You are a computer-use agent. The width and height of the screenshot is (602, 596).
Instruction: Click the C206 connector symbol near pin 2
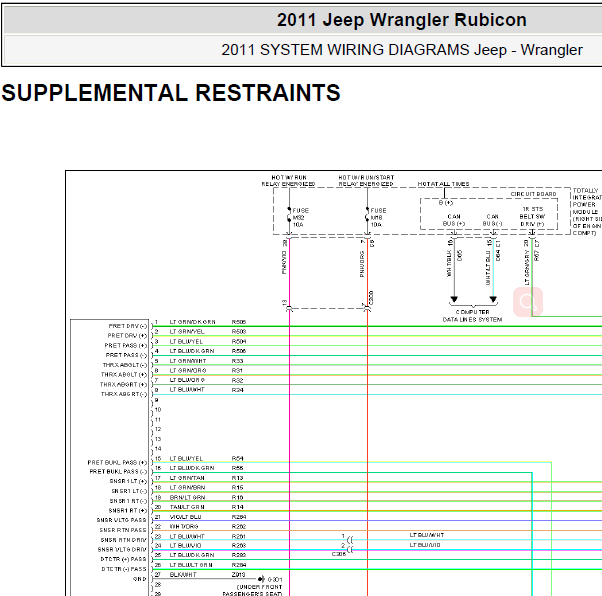click(x=350, y=550)
